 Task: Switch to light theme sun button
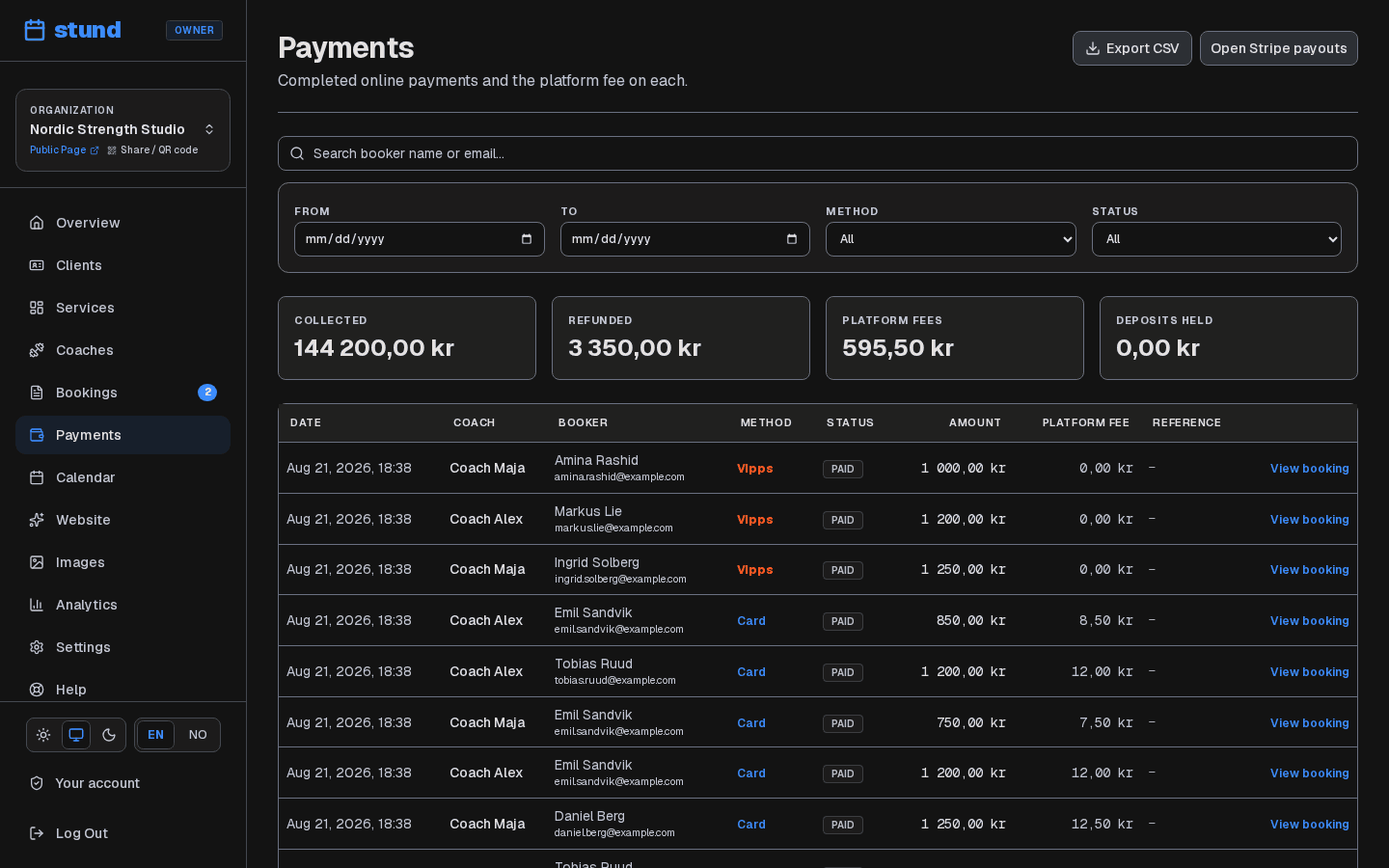[x=43, y=735]
